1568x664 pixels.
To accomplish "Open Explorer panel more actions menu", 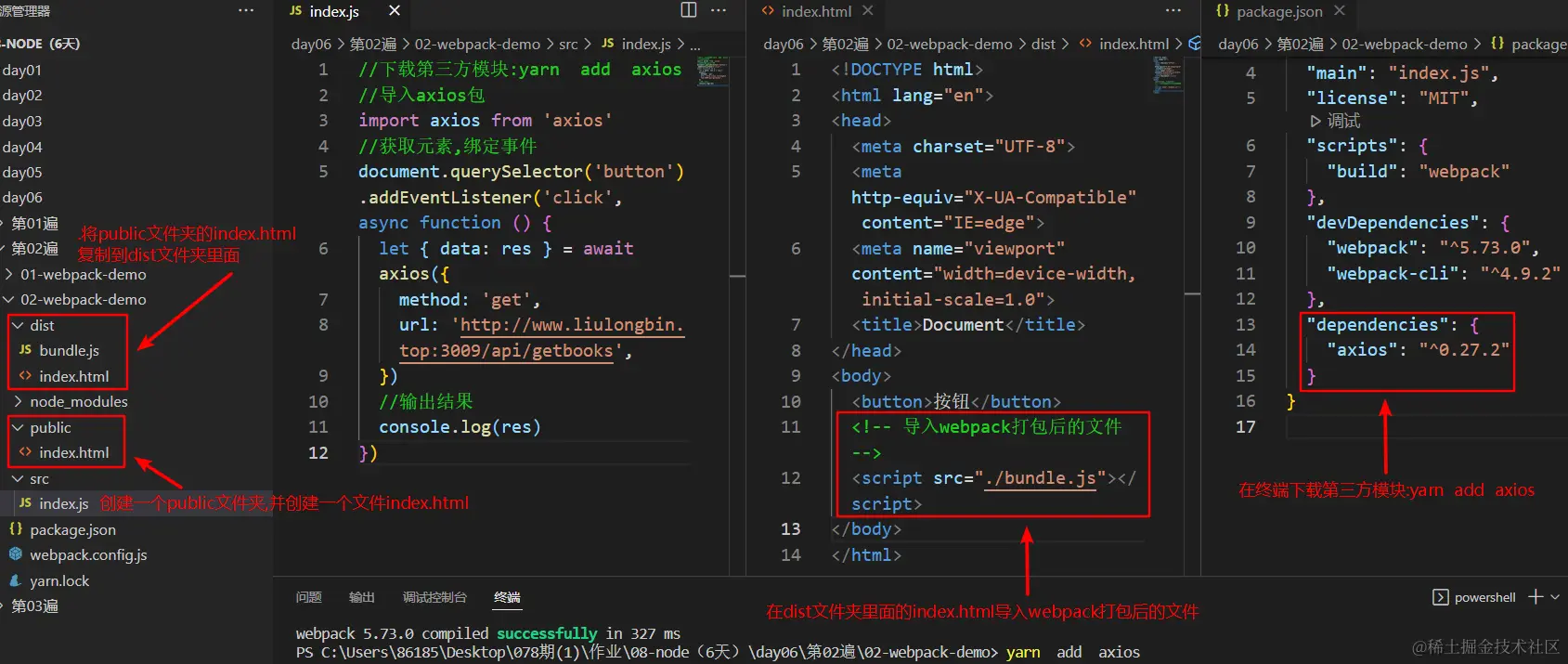I will click(246, 10).
